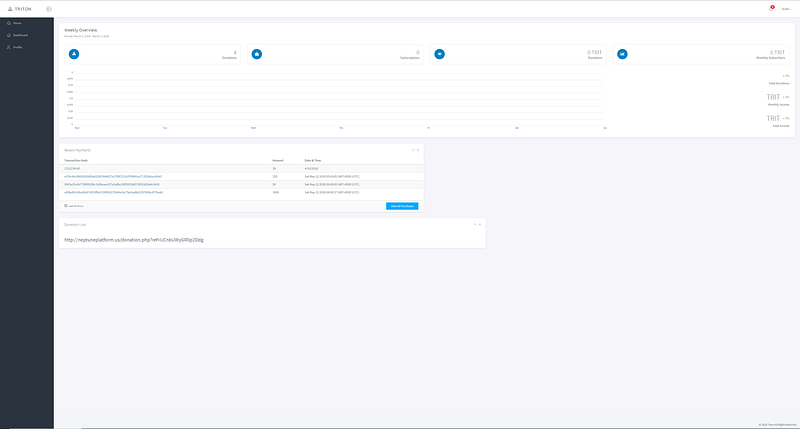
Task: Click the Profile person icon in sidebar
Action: 9,47
